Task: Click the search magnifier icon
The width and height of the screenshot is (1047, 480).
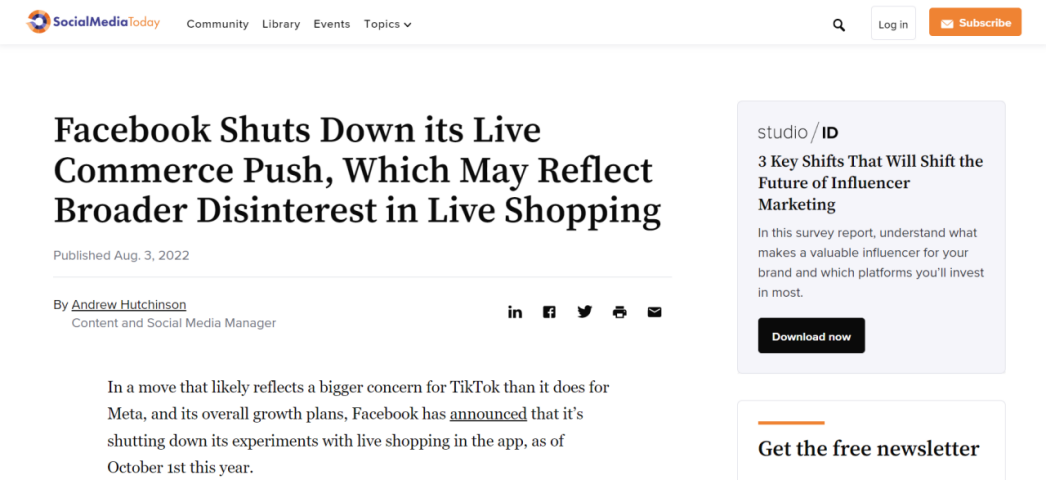Action: click(839, 25)
